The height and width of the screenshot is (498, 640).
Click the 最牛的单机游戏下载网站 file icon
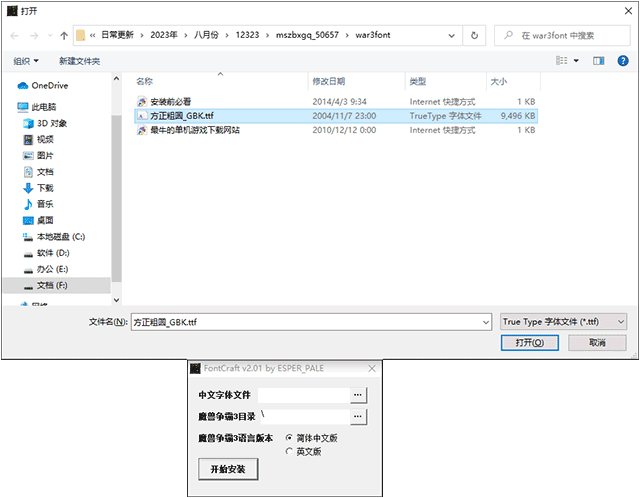point(142,130)
